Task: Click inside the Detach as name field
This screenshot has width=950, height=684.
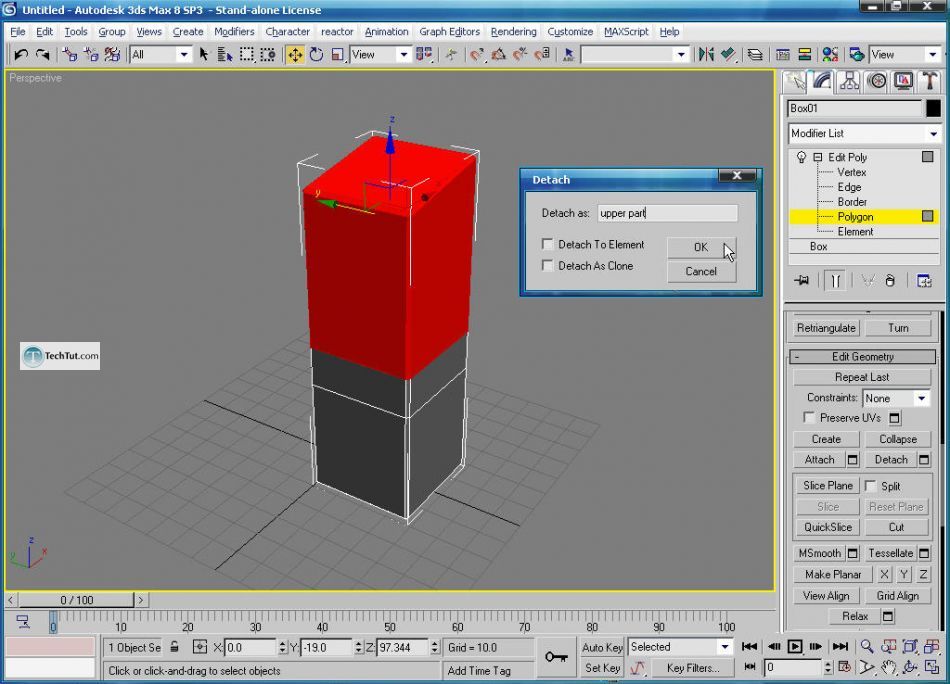Action: [x=665, y=212]
